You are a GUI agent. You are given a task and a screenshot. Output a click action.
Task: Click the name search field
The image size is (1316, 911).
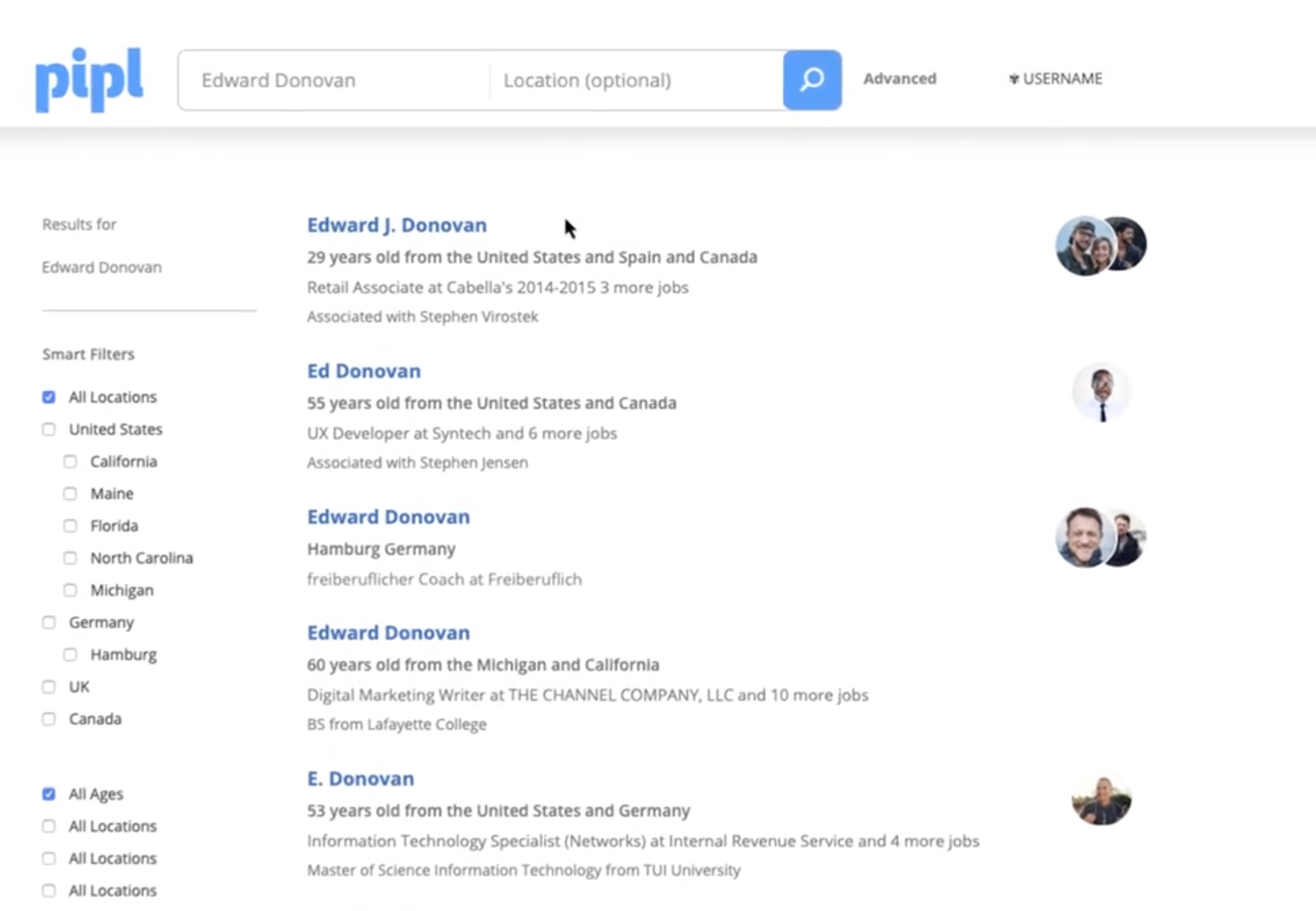[335, 81]
